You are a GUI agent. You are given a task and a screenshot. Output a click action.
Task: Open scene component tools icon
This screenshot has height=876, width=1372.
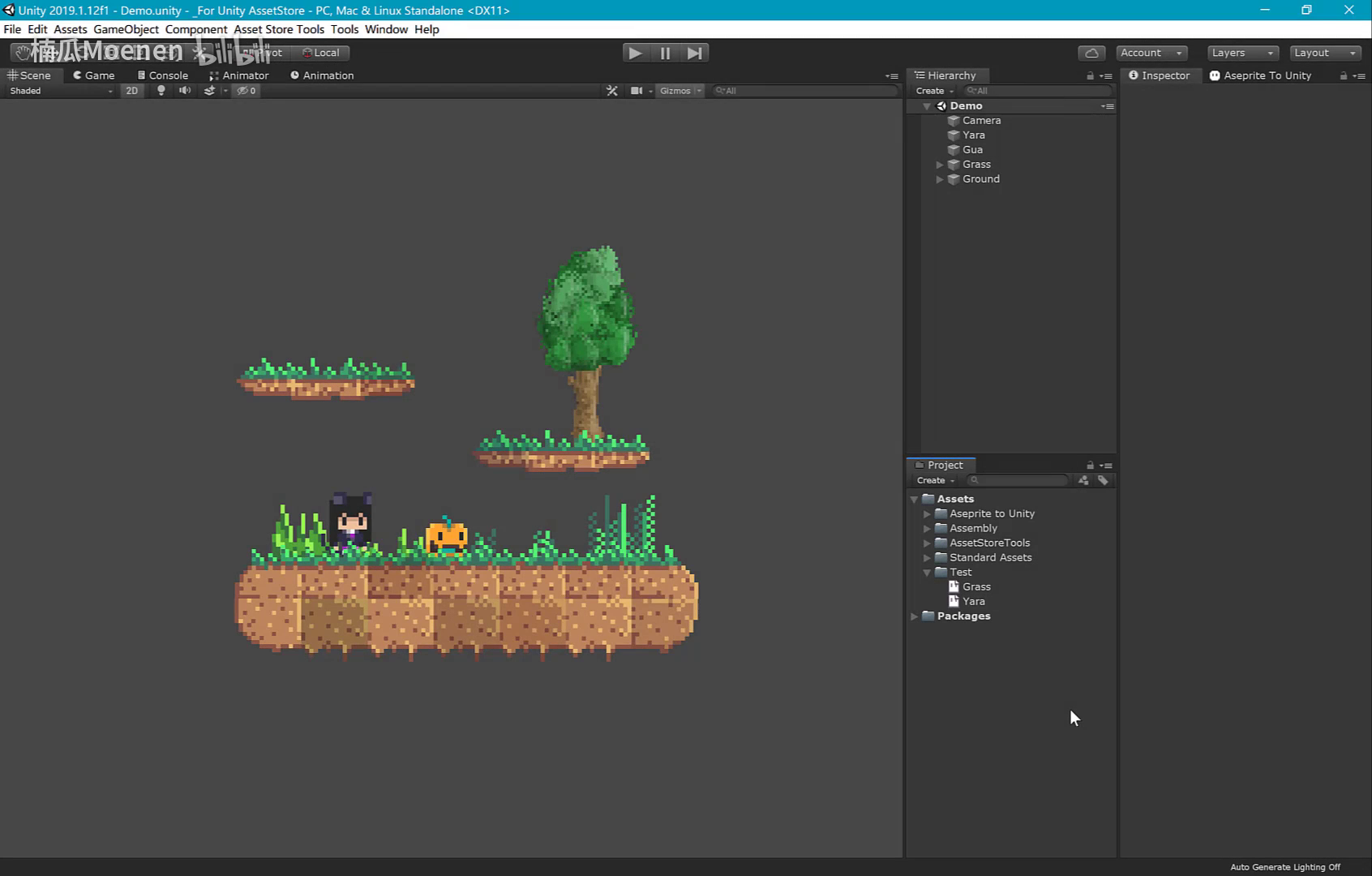(x=612, y=91)
